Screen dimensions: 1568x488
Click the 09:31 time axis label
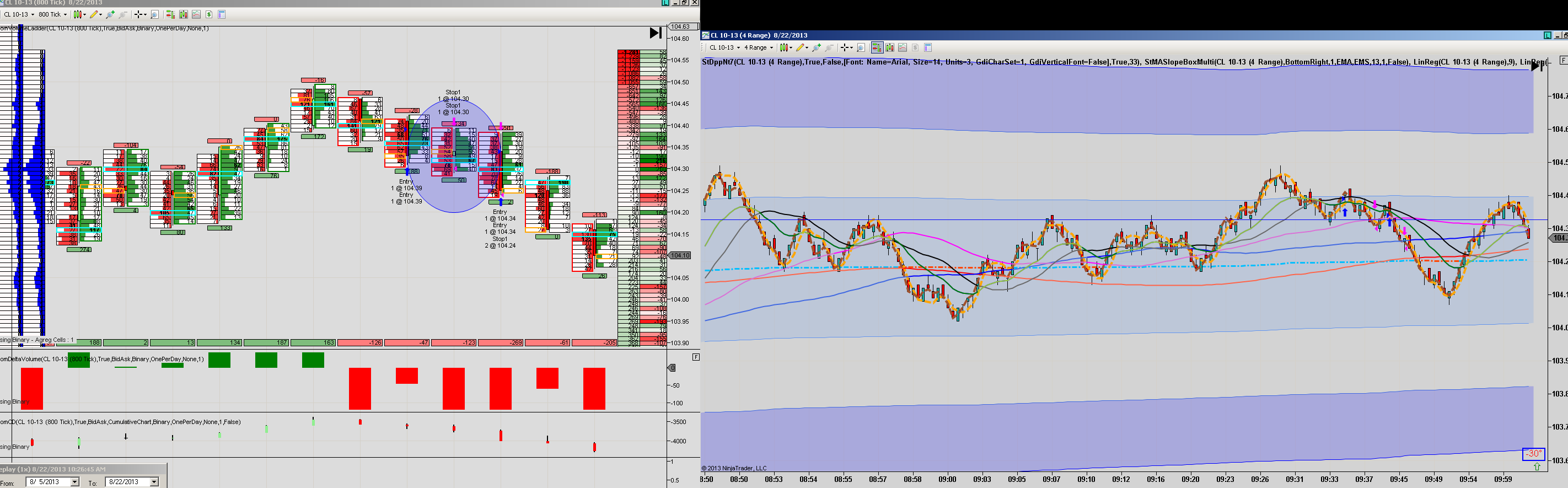[1295, 480]
